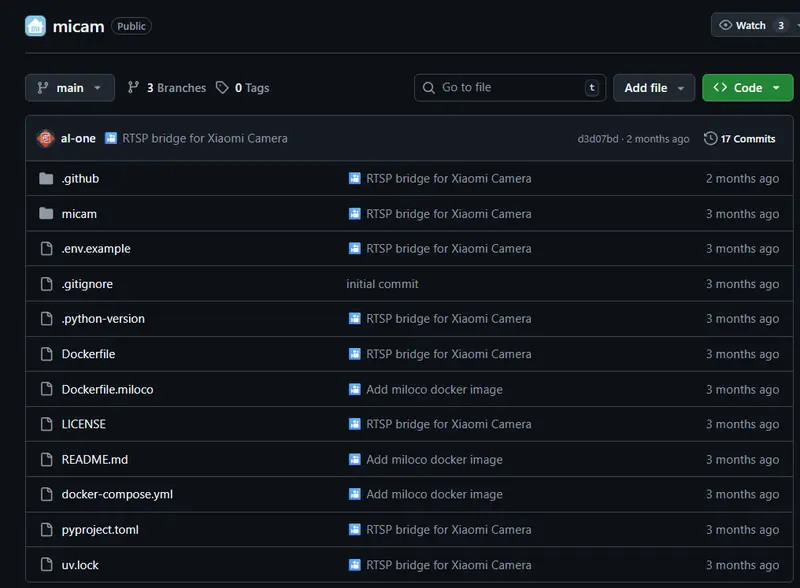Open the micam folder icon
The height and width of the screenshot is (588, 800).
click(46, 214)
